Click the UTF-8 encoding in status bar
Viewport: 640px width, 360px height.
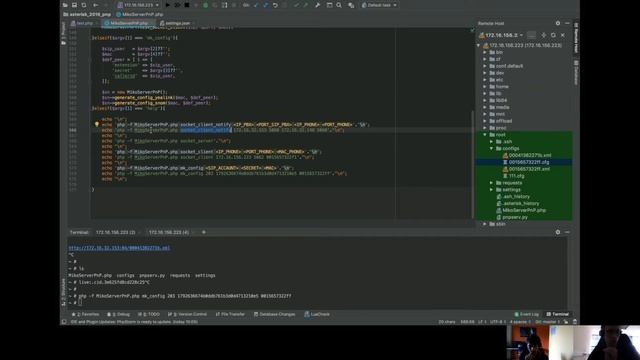pyautogui.click(x=498, y=322)
